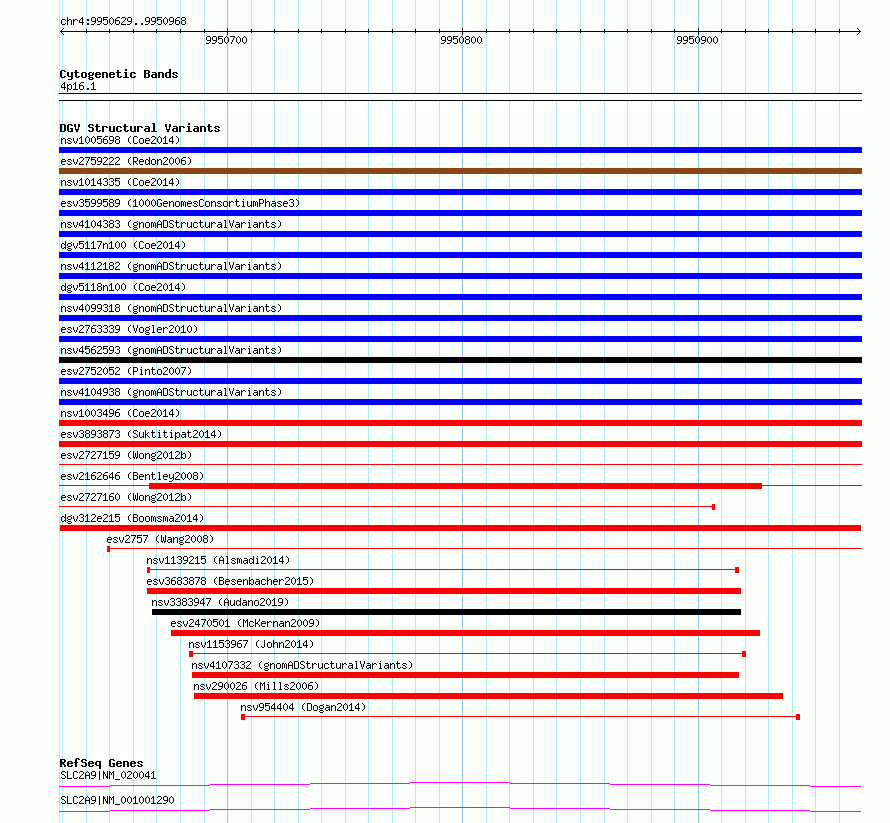Open variant esv2759222 (Redon2006) label
Image resolution: width=890 pixels, height=823 pixels.
[x=126, y=161]
